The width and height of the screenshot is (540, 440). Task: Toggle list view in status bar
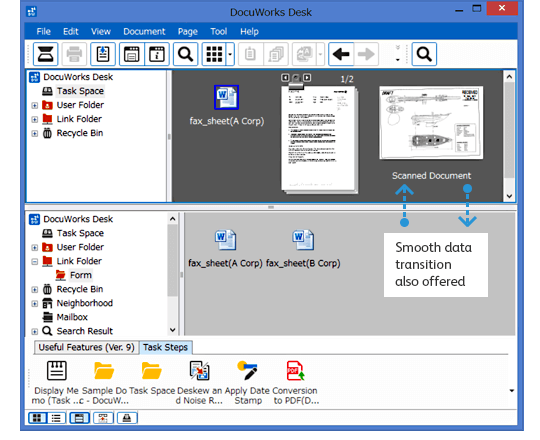tap(56, 418)
